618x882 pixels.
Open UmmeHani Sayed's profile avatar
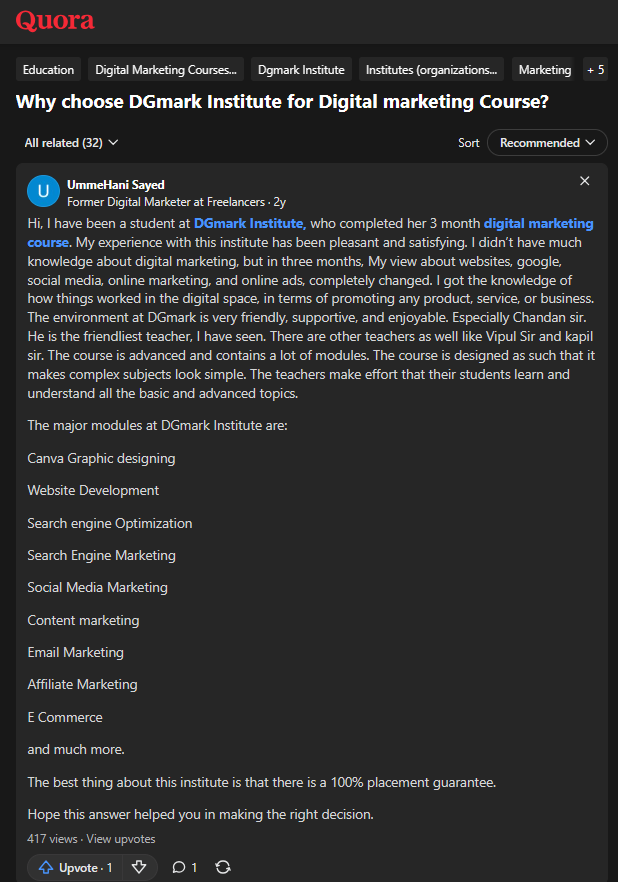pyautogui.click(x=43, y=192)
